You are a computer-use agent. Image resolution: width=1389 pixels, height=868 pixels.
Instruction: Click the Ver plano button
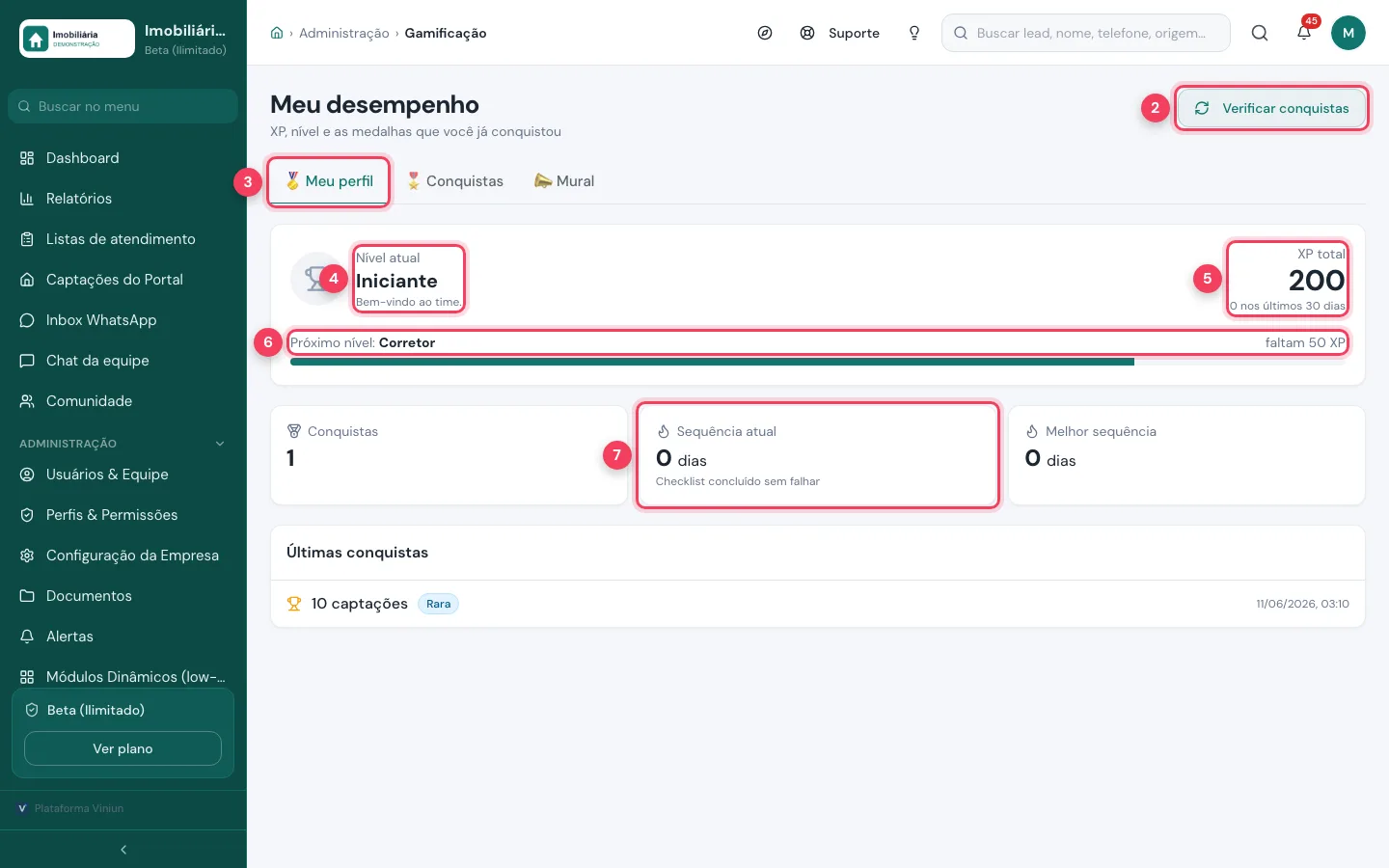123,748
